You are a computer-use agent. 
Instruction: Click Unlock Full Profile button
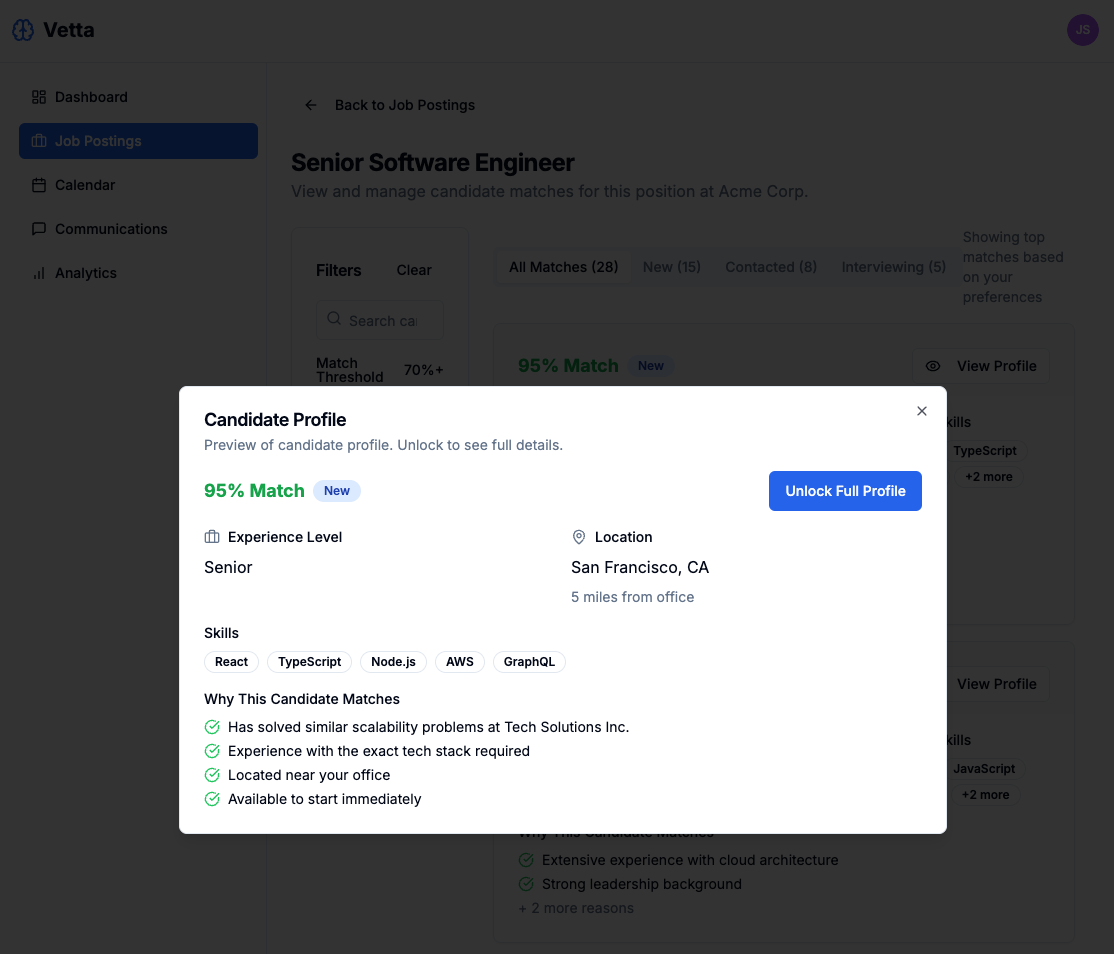845,491
